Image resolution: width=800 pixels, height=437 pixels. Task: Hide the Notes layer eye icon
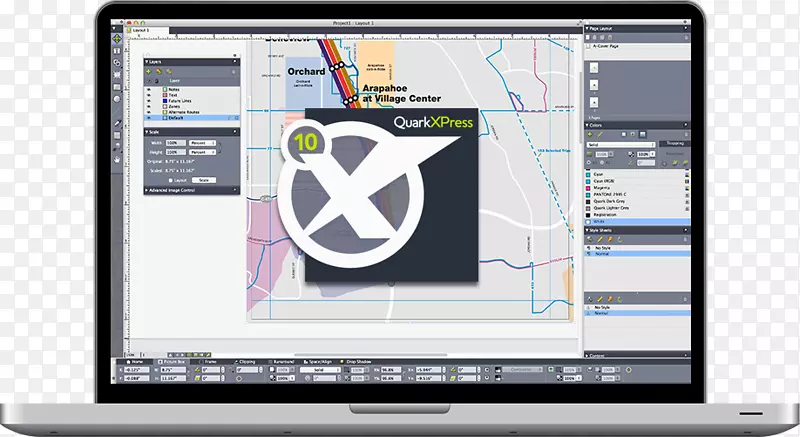[x=149, y=89]
